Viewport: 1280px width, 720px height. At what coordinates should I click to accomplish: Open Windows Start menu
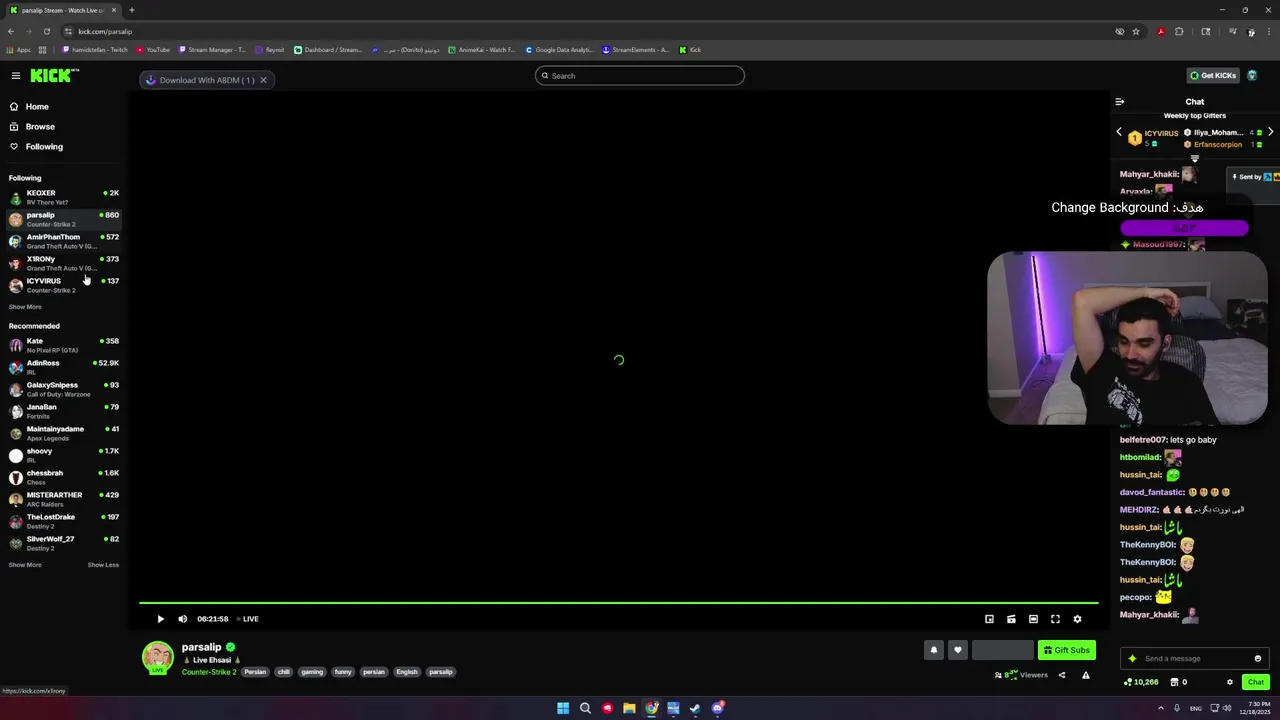point(563,708)
